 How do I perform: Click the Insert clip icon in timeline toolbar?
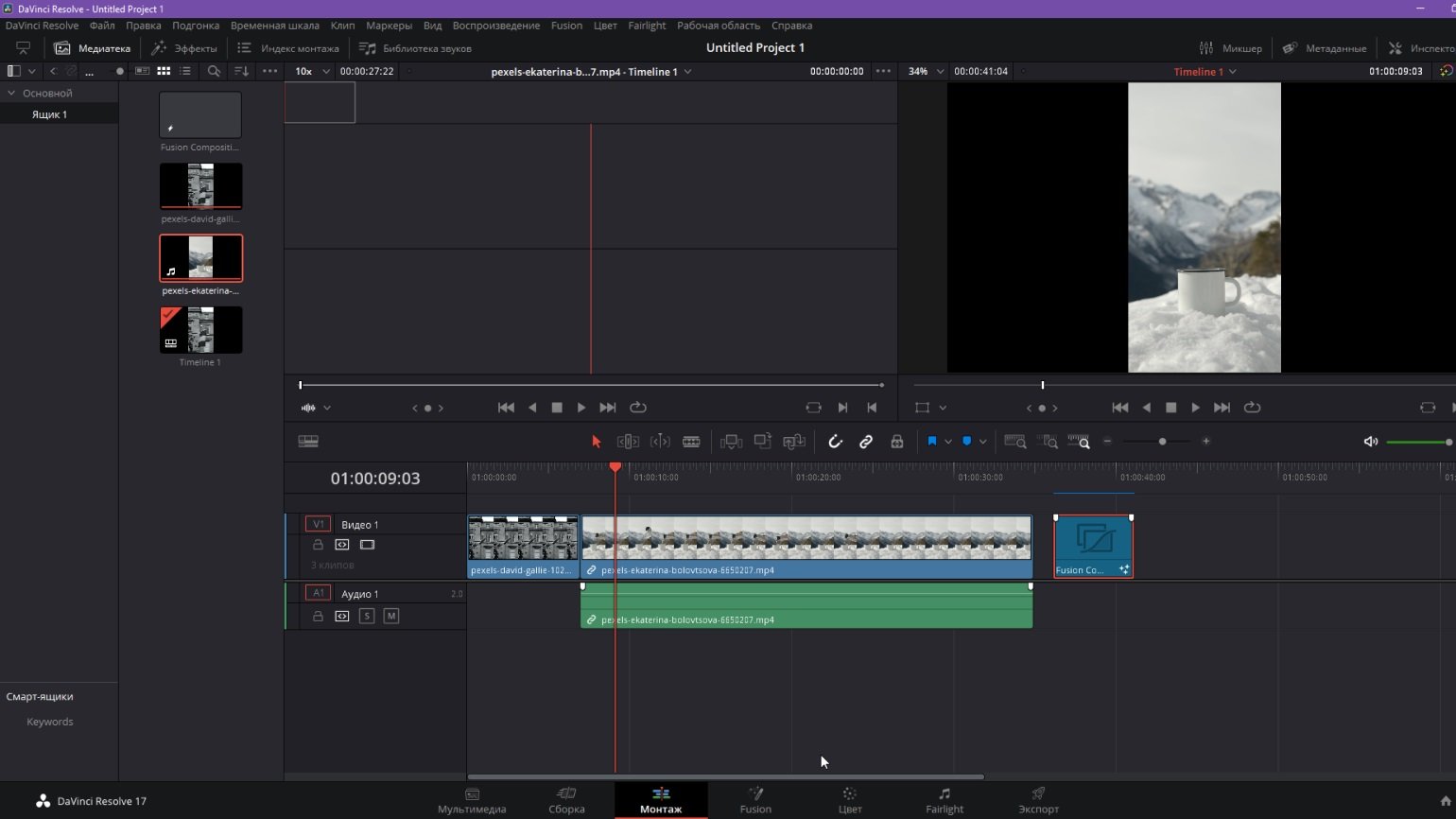pos(731,442)
